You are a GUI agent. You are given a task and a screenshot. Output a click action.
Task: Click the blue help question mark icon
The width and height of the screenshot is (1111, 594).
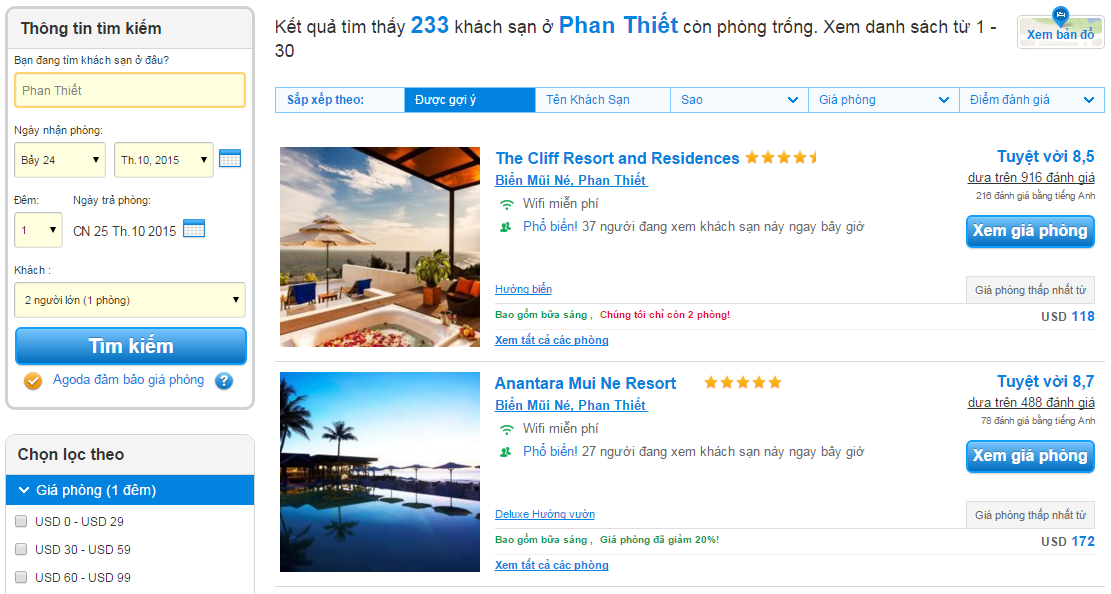pos(224,381)
